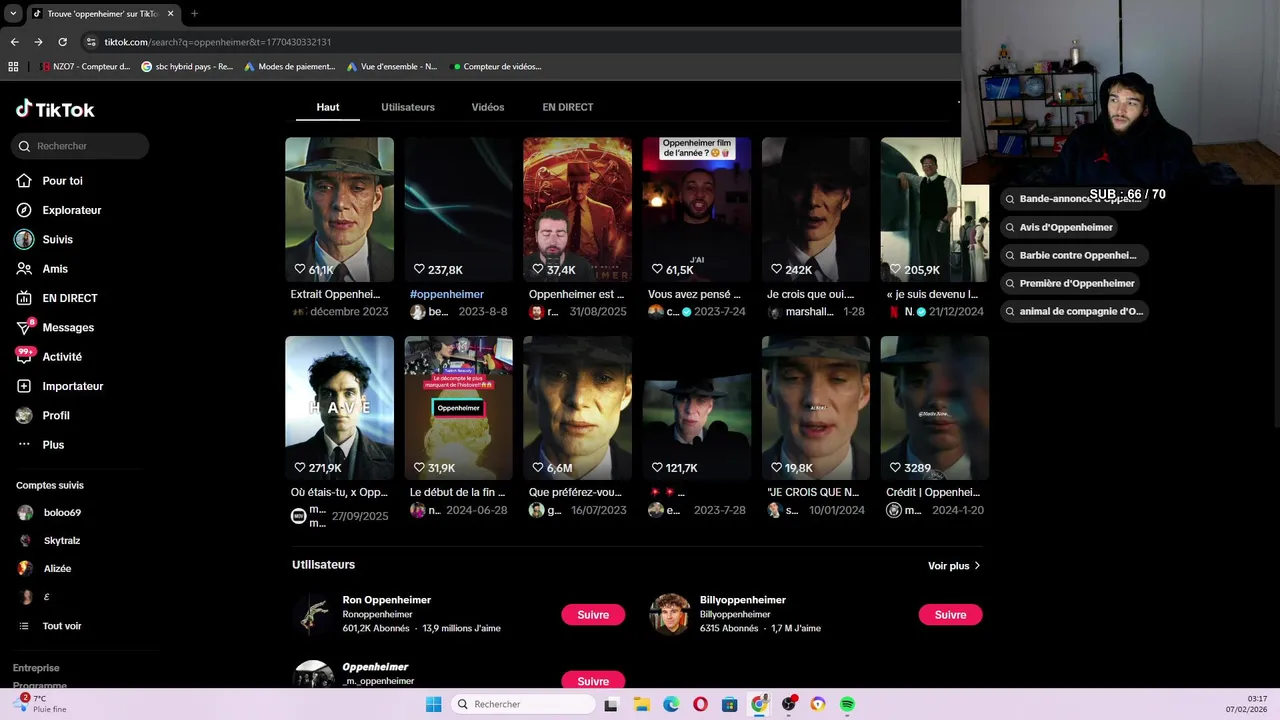Open video with 121,7K likes

(696, 408)
